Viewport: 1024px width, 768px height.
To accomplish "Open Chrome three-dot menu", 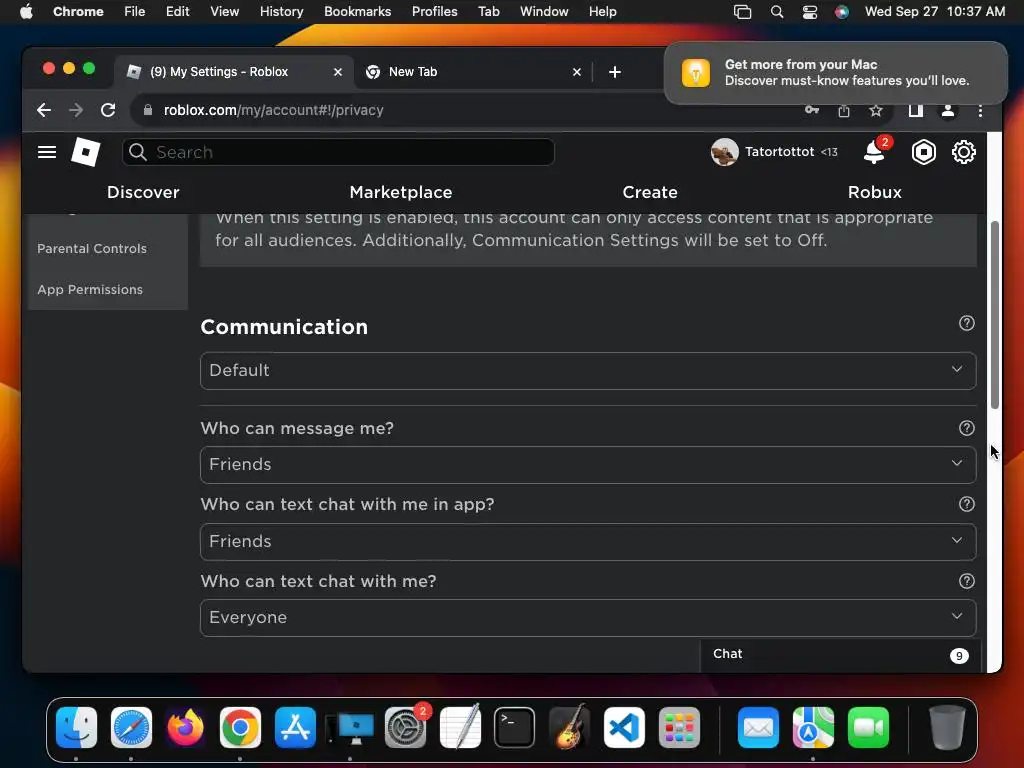I will pos(980,111).
